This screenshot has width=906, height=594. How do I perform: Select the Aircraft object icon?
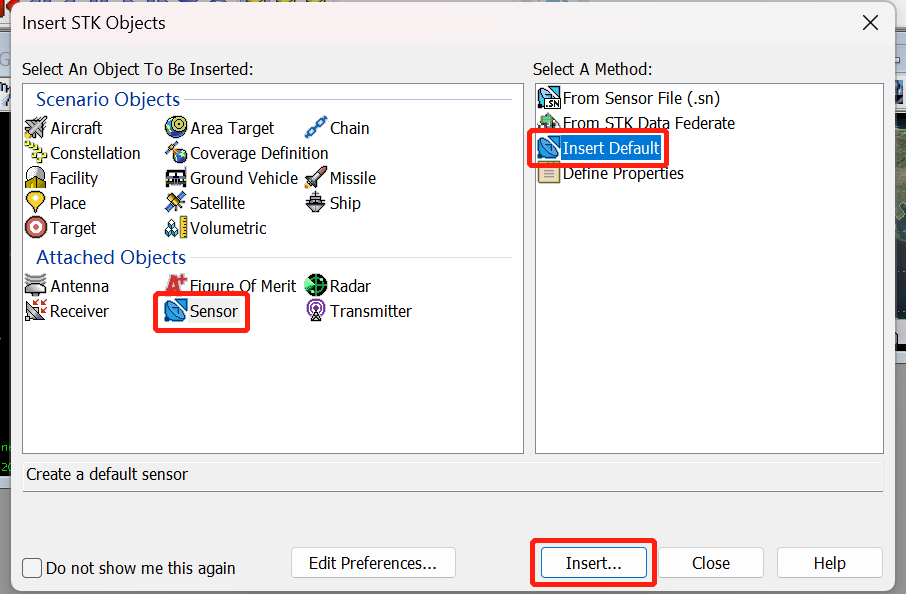pyautogui.click(x=36, y=128)
